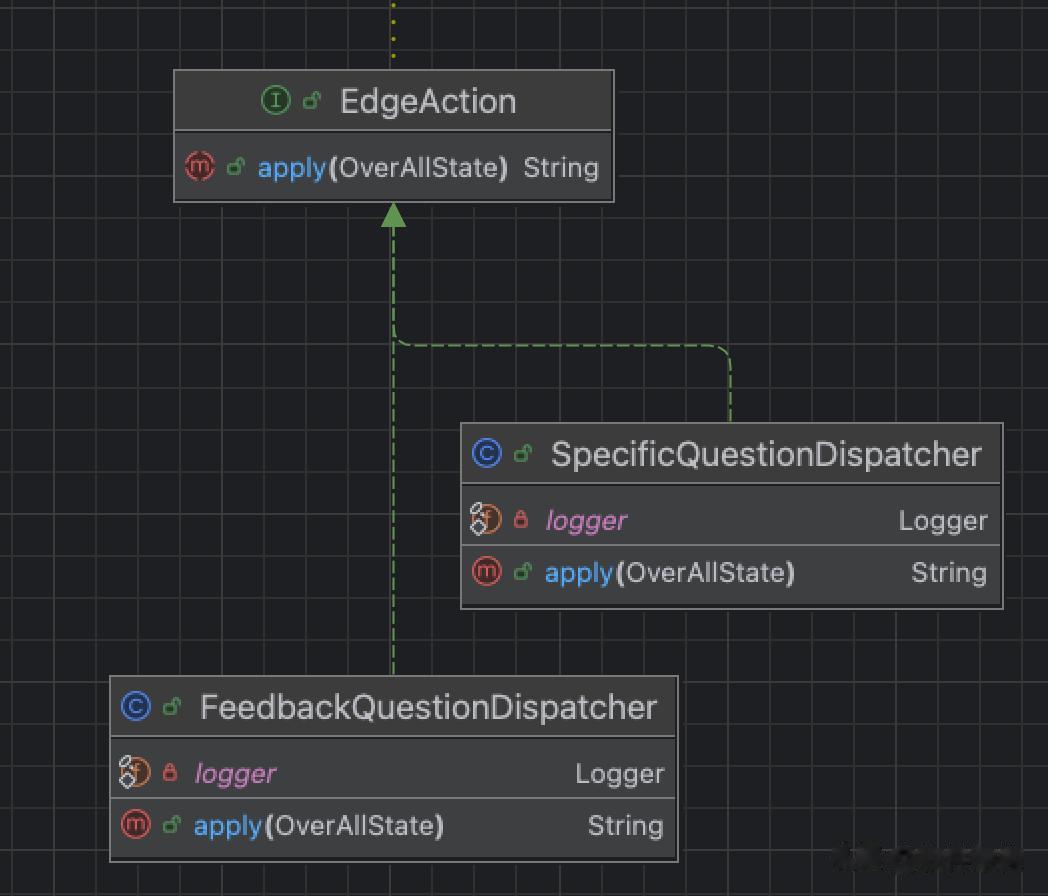Click the private lock icon in FeedbackQuestionDispatcher
This screenshot has height=896, width=1048.
(x=170, y=773)
